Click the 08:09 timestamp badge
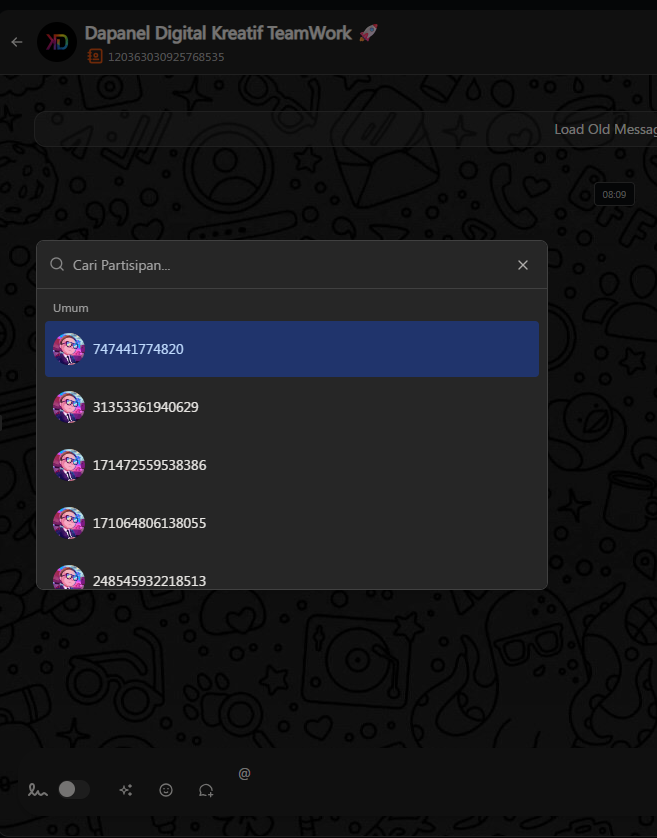This screenshot has height=838, width=657. tap(614, 195)
